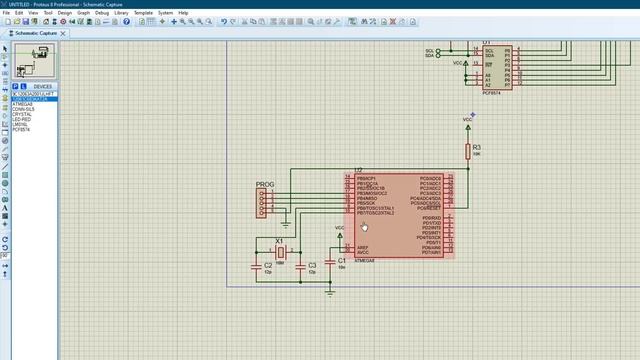Open the Library menu
This screenshot has width=640, height=360.
pyautogui.click(x=121, y=13)
